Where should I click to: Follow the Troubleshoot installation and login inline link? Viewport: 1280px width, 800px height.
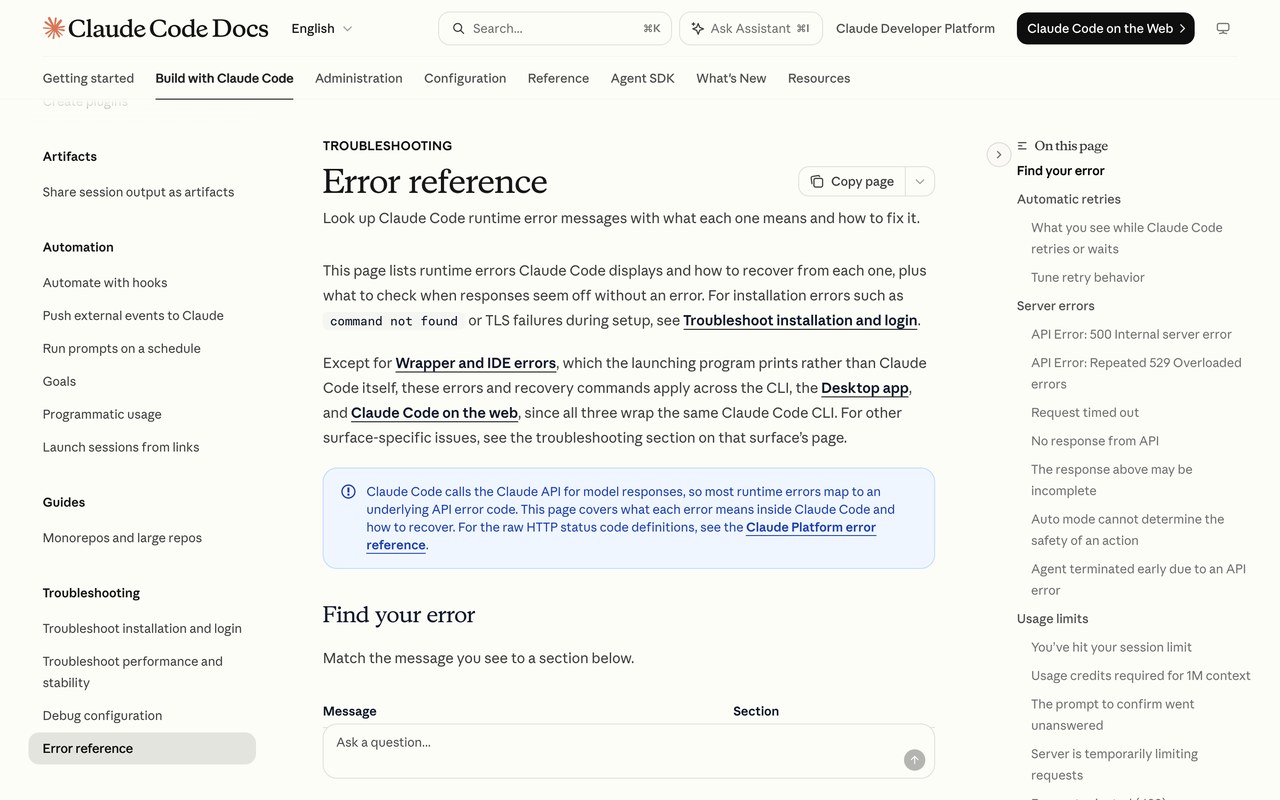pos(800,320)
